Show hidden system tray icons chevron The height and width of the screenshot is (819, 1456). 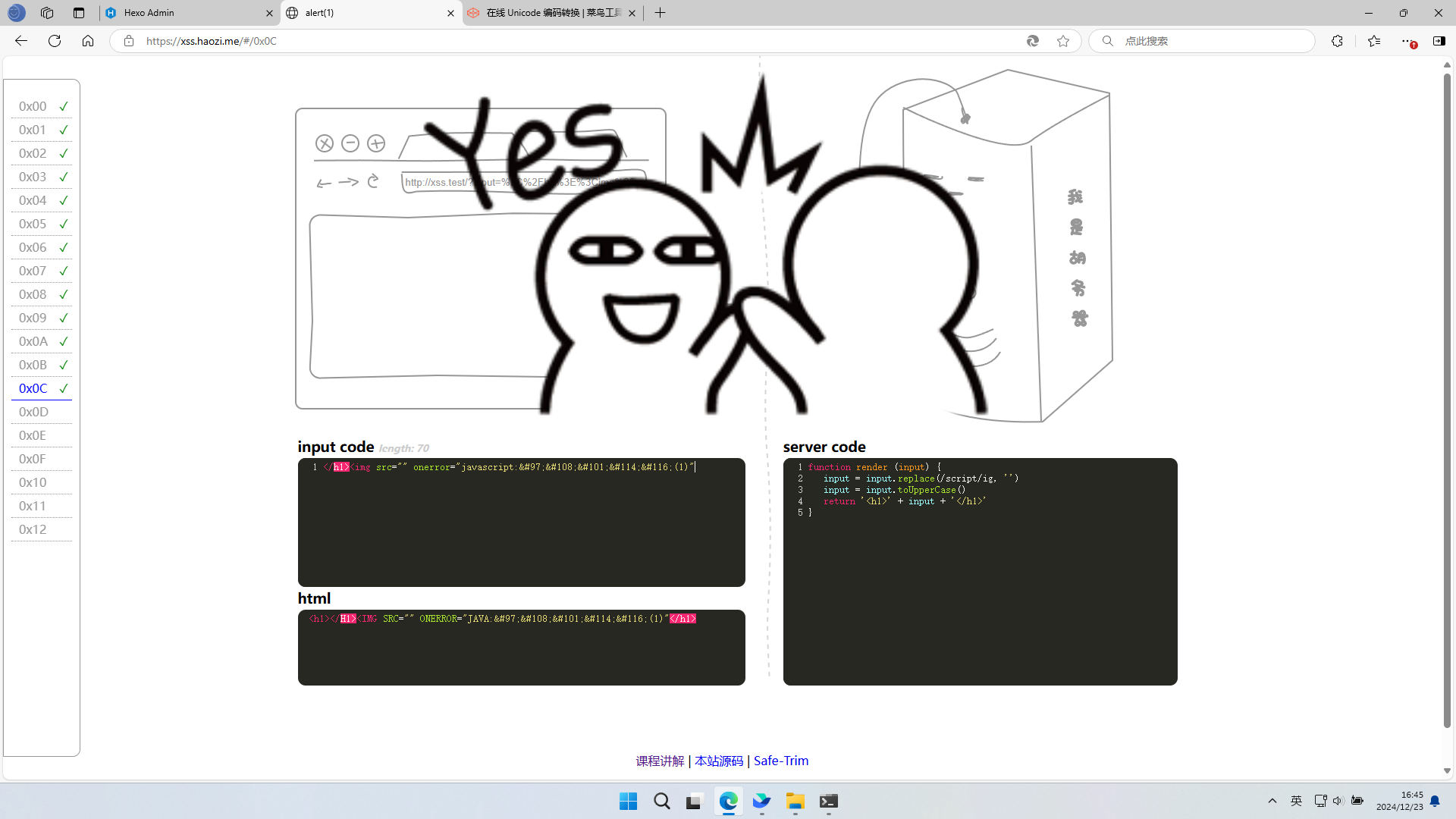point(1272,801)
